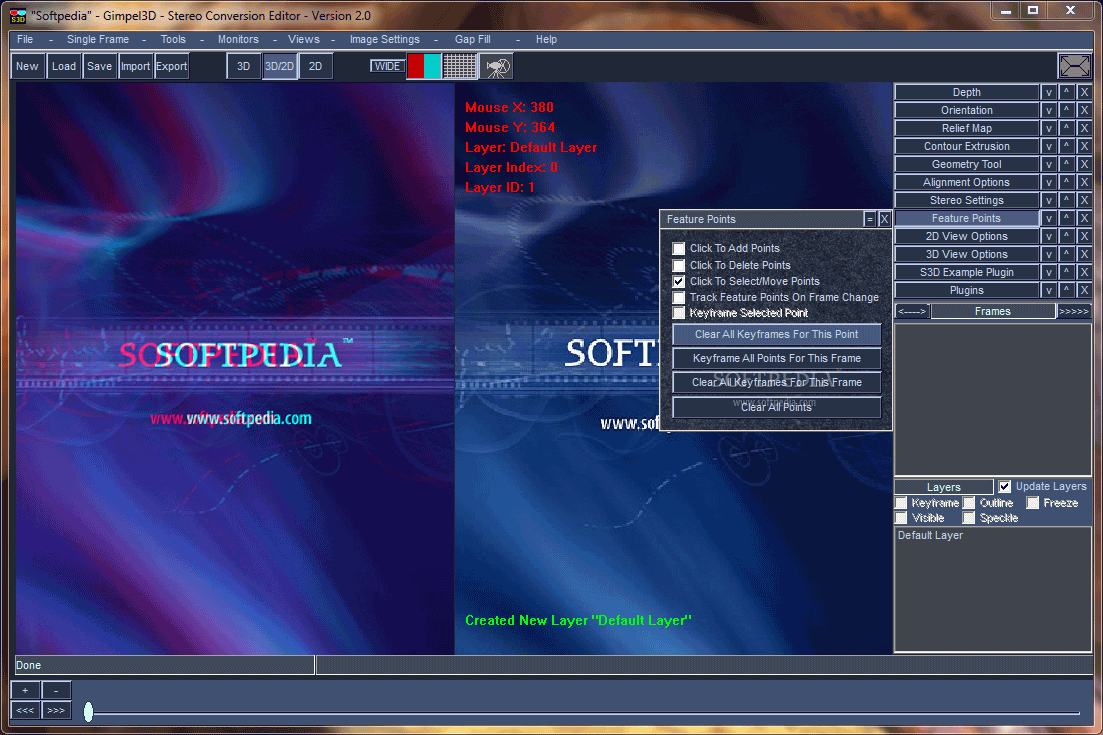Image resolution: width=1103 pixels, height=735 pixels.
Task: Click the <----> button left of Frames
Action: click(x=912, y=312)
